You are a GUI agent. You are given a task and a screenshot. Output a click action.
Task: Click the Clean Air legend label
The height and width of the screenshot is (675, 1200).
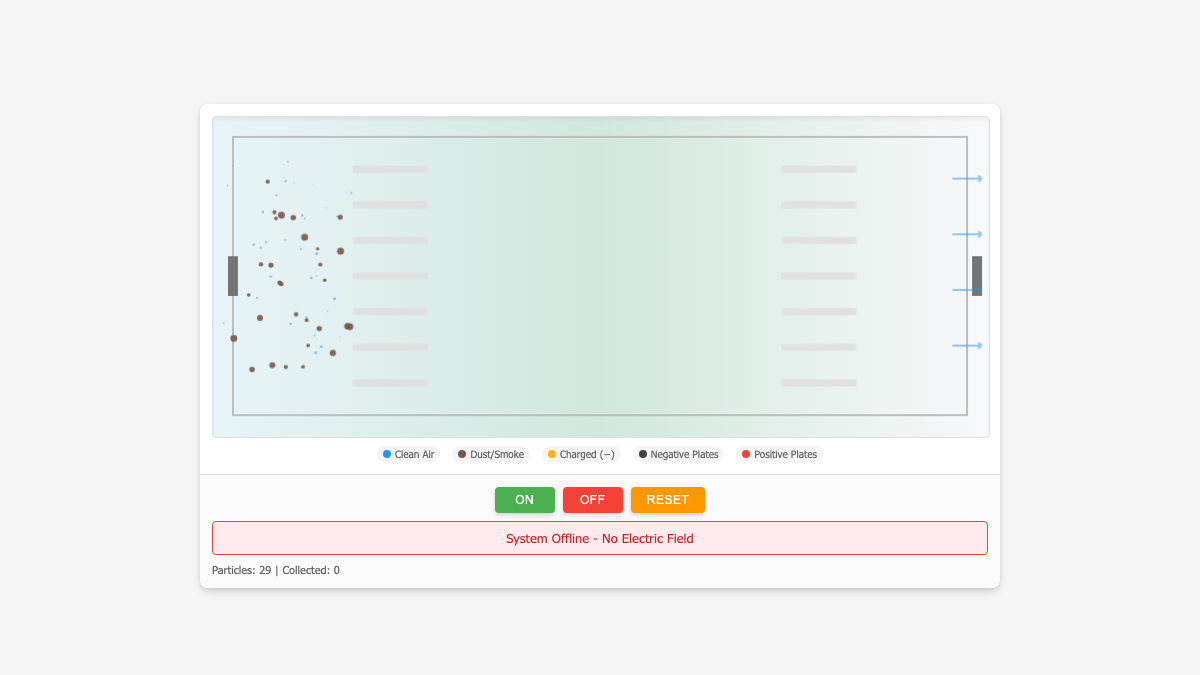coord(414,454)
